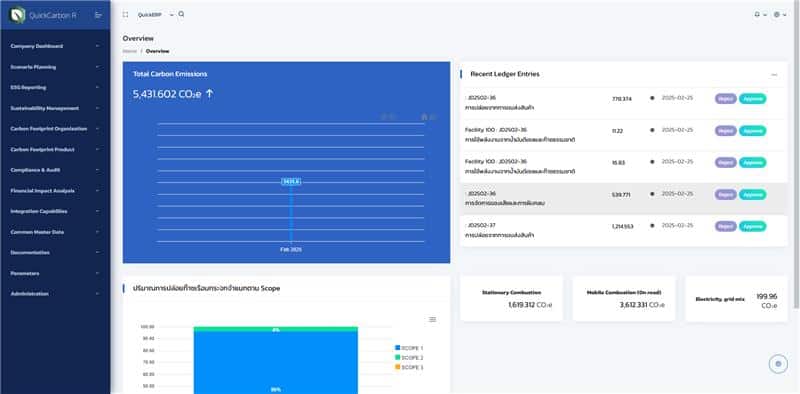Select ledger value 1,214.553
The image size is (800, 394).
point(622,226)
